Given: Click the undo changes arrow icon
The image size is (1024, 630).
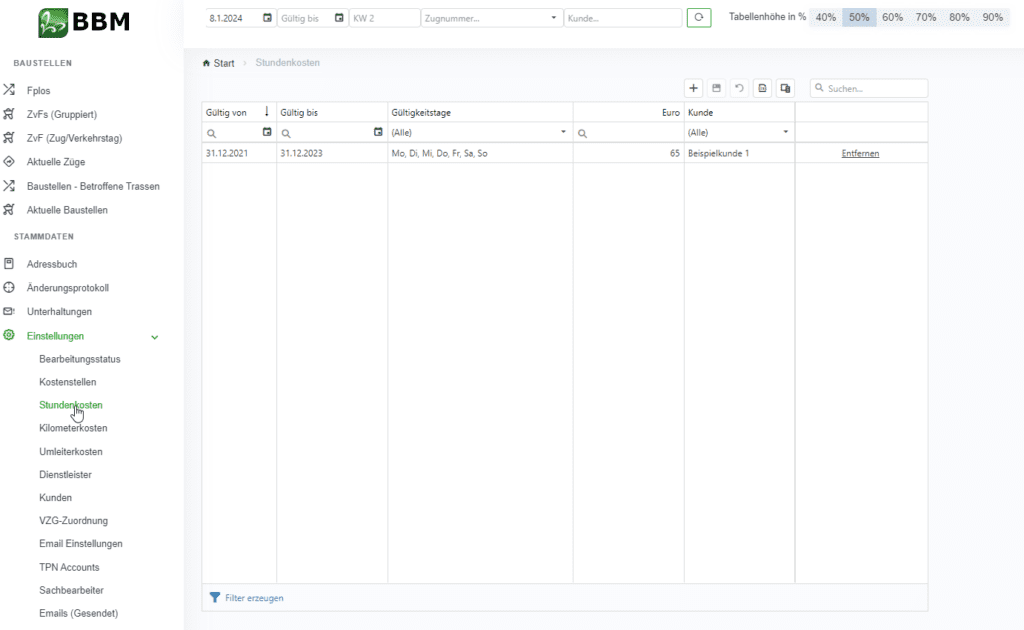Looking at the screenshot, I should pos(739,88).
